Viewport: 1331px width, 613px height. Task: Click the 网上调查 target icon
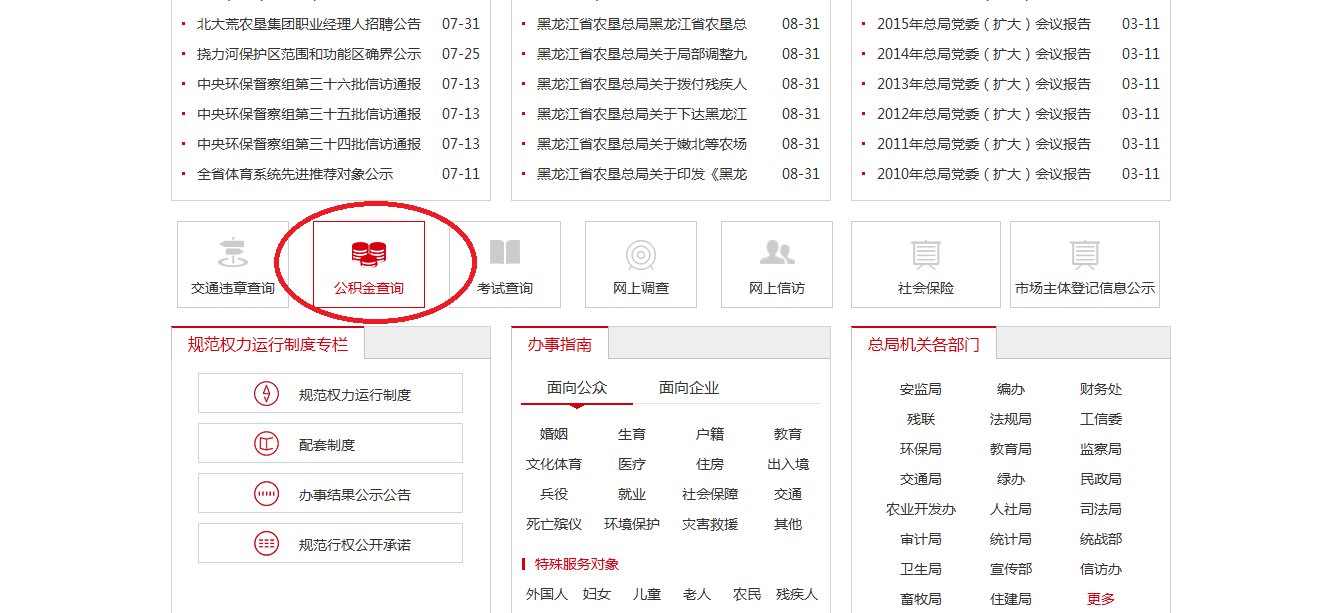click(x=641, y=263)
